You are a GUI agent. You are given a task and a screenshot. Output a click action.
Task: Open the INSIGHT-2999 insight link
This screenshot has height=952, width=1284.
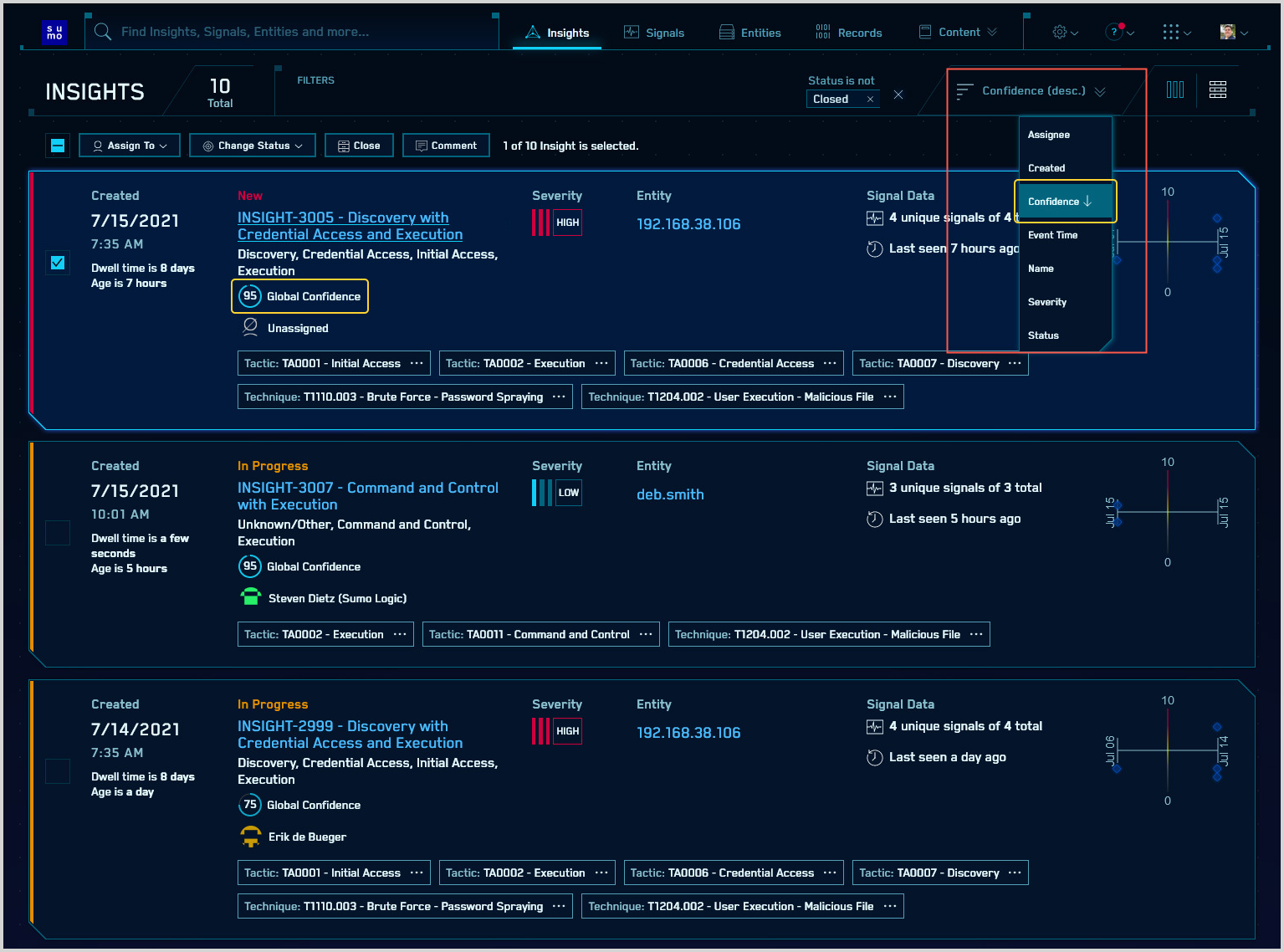(x=350, y=734)
